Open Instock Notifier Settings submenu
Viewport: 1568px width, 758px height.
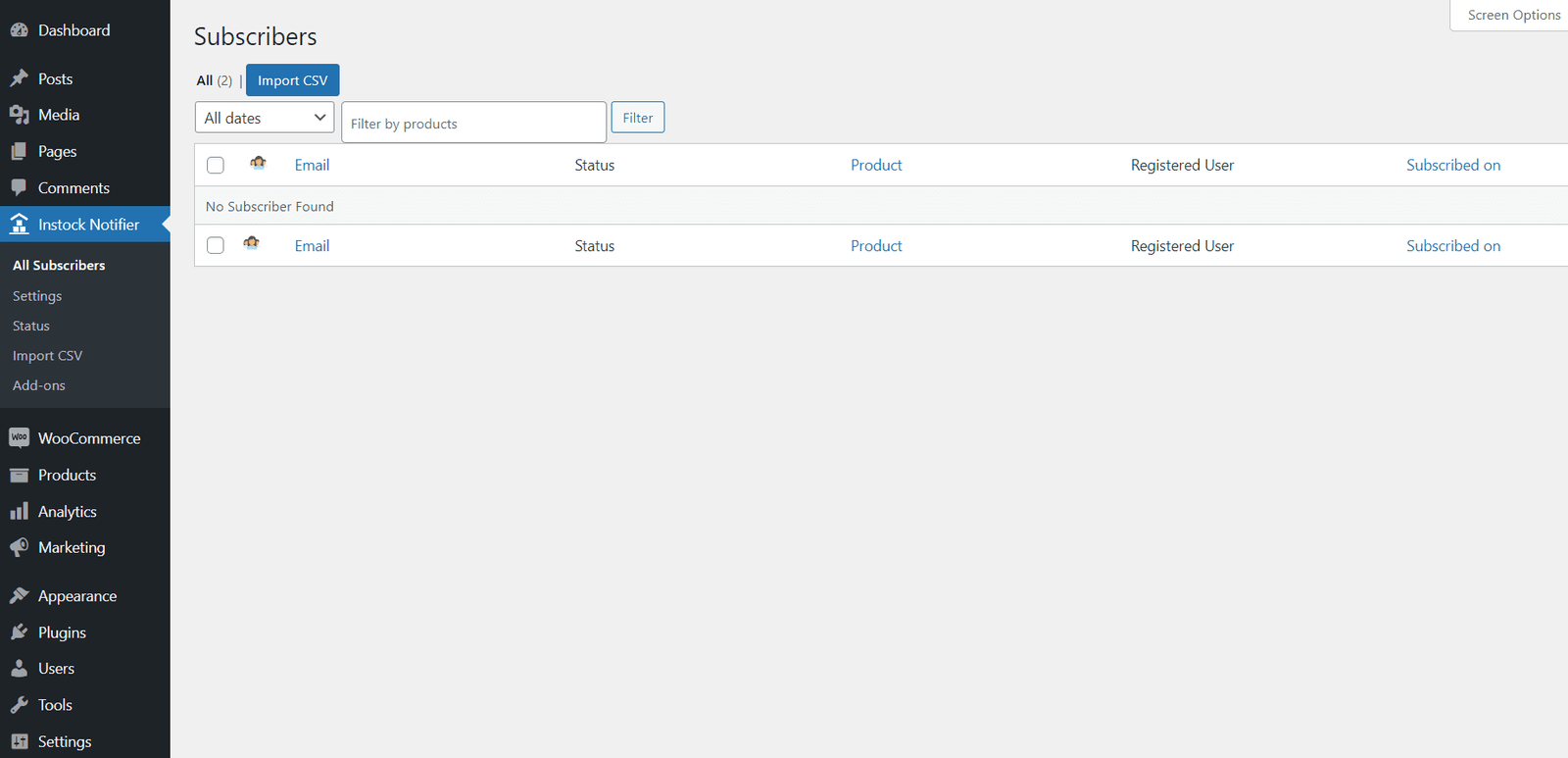click(37, 296)
